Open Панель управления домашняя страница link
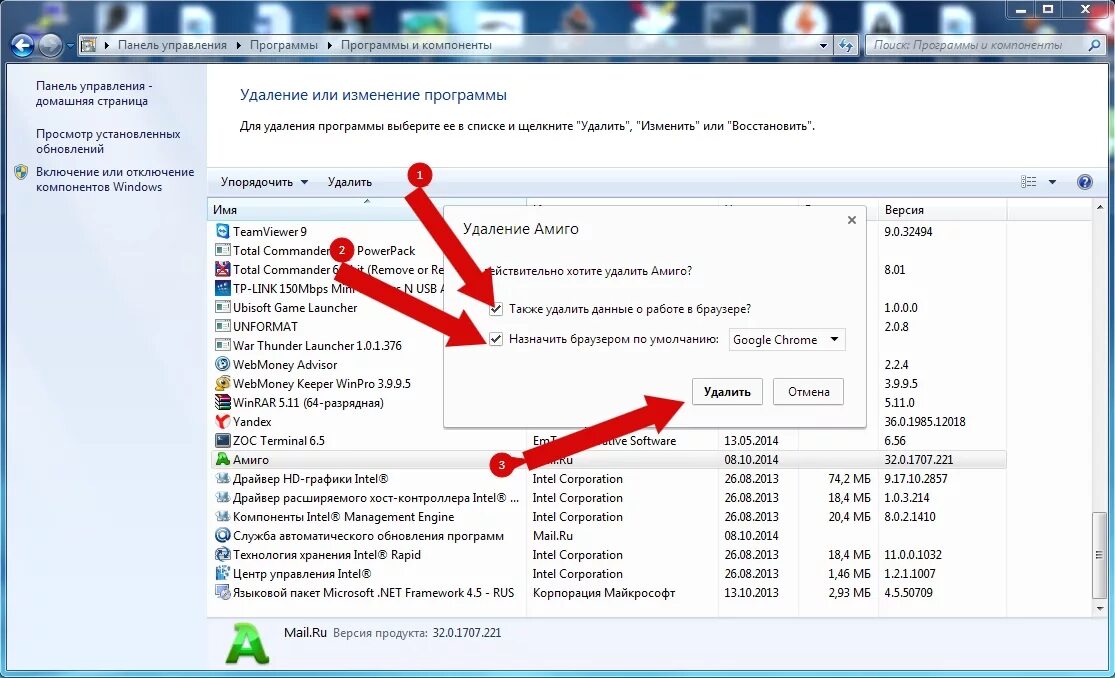Screen dimensions: 1115x678 tap(93, 93)
